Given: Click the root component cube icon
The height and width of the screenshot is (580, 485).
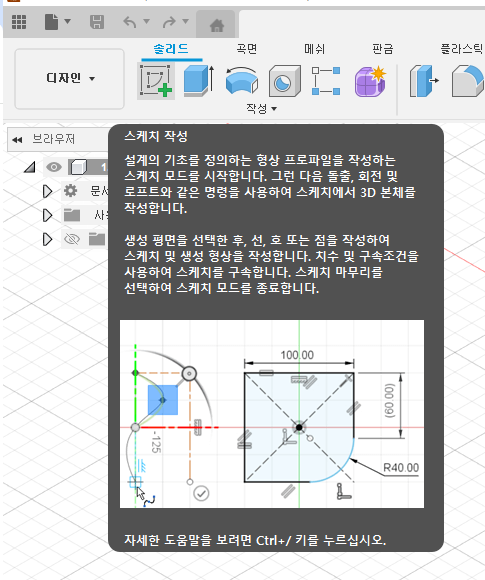Looking at the screenshot, I should pos(78,167).
